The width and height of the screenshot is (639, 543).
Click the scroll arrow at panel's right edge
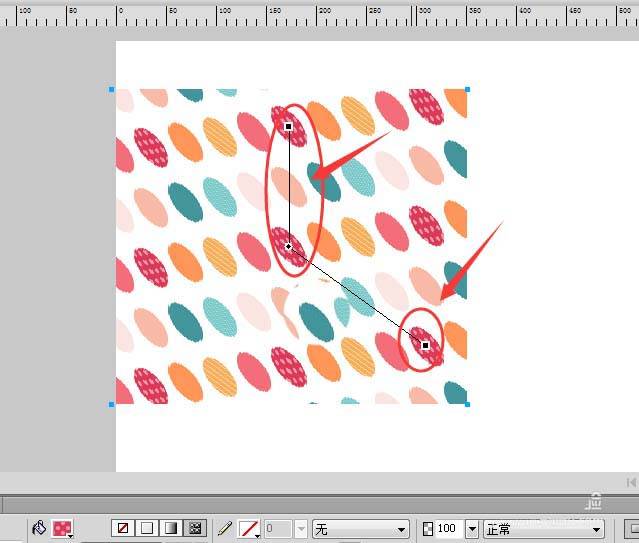(631, 481)
